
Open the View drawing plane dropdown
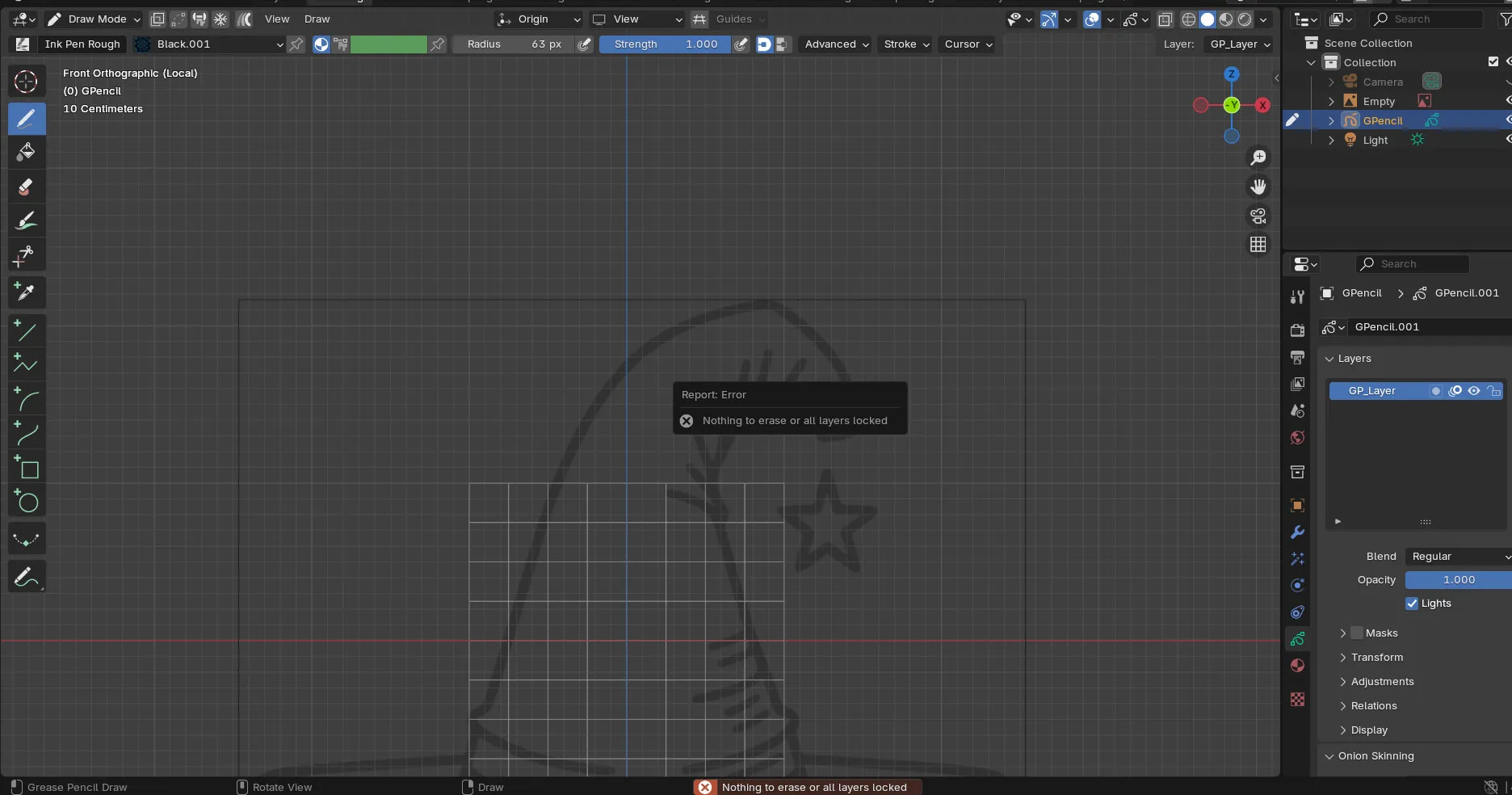pos(636,19)
